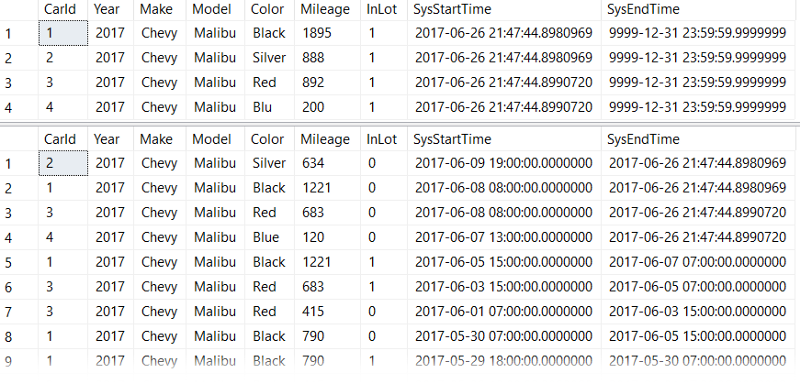Select the highlighted CarId 2 cell in bottom grid
The width and height of the screenshot is (800, 383).
(63, 163)
